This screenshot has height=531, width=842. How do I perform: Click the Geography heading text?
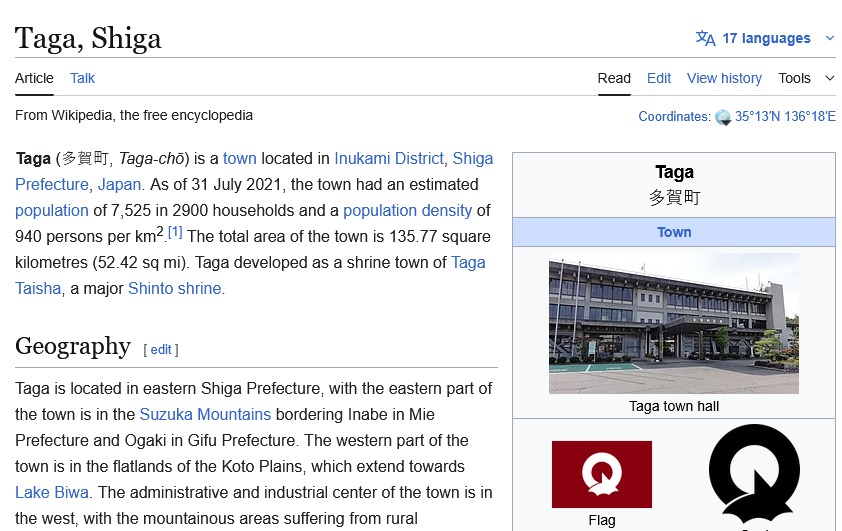73,346
